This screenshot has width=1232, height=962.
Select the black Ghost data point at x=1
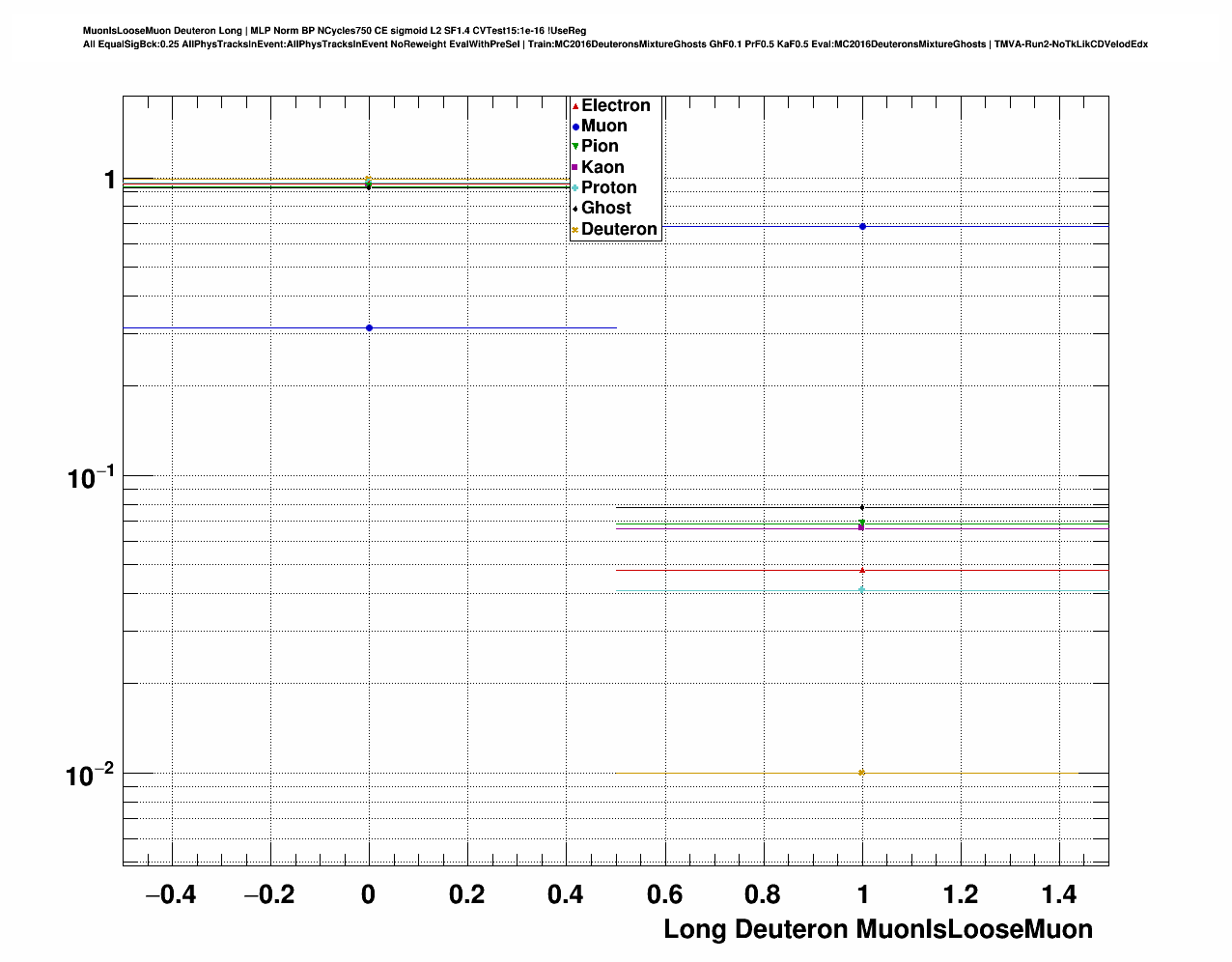point(862,507)
